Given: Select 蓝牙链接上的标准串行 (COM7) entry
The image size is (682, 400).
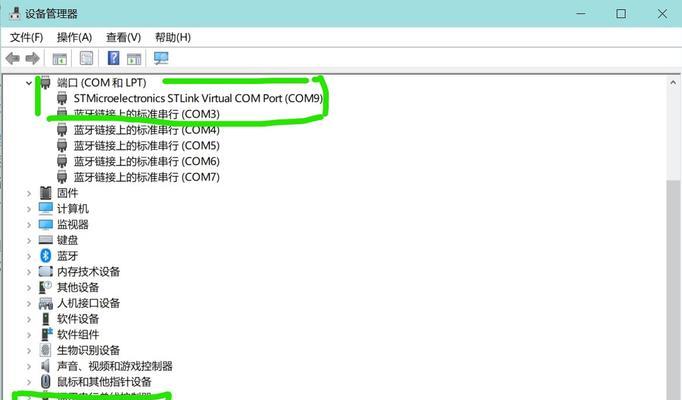Looking at the screenshot, I should coord(147,177).
